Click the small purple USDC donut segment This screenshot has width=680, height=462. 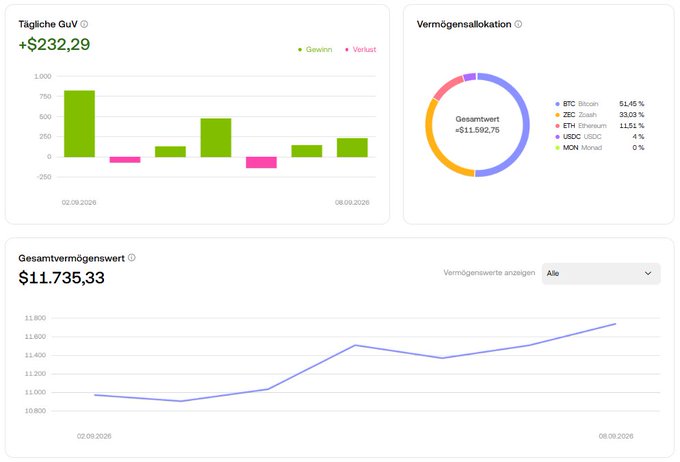click(470, 77)
